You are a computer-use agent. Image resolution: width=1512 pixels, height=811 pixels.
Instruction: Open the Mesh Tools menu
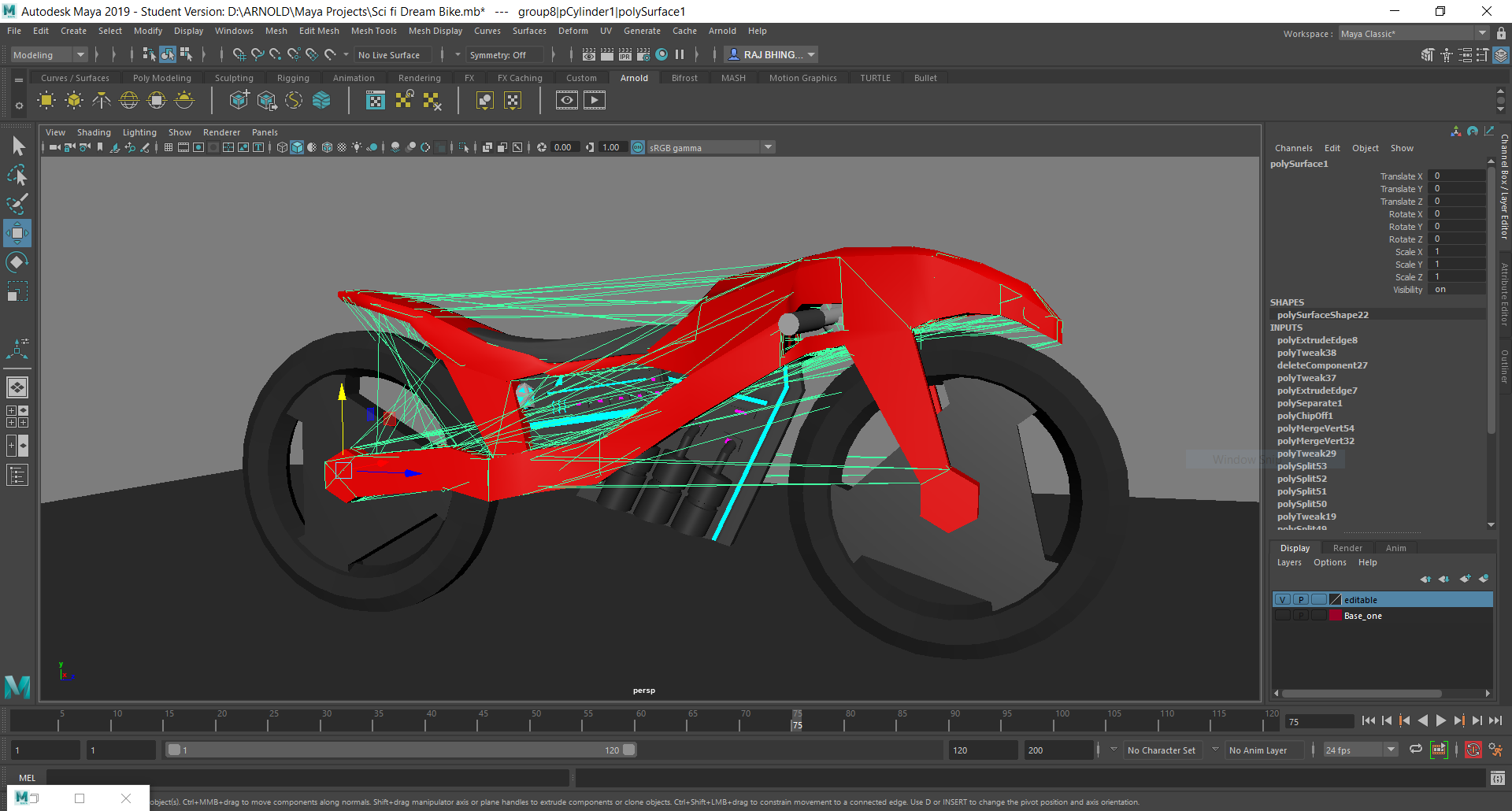(x=374, y=31)
